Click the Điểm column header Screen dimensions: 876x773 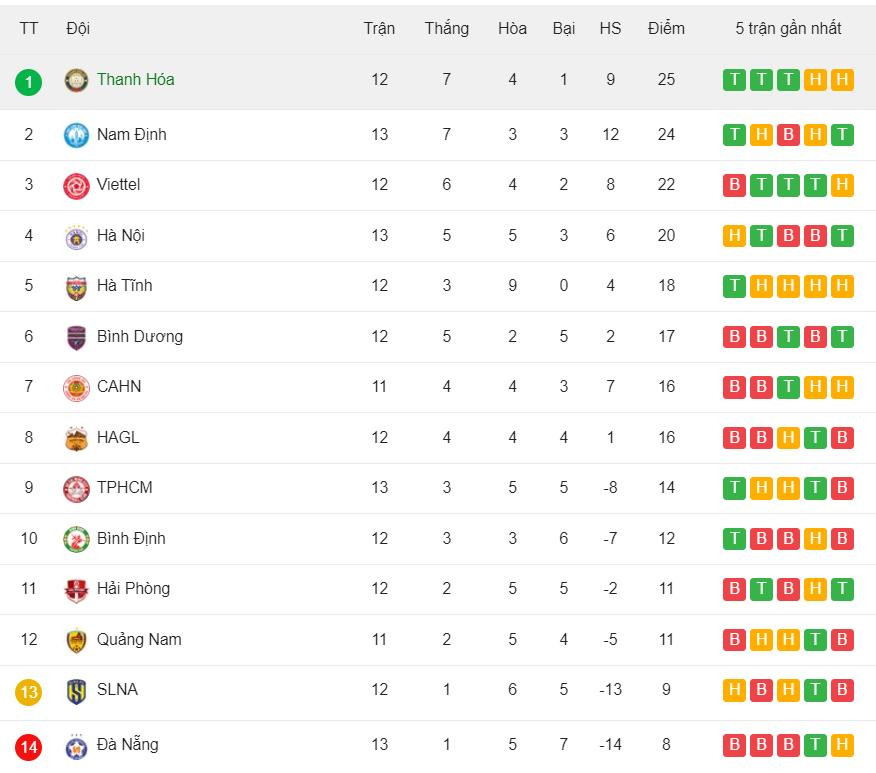[x=666, y=28]
